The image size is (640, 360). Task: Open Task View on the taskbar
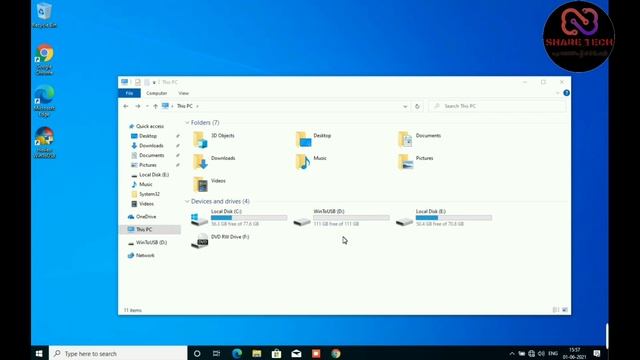pyautogui.click(x=216, y=353)
